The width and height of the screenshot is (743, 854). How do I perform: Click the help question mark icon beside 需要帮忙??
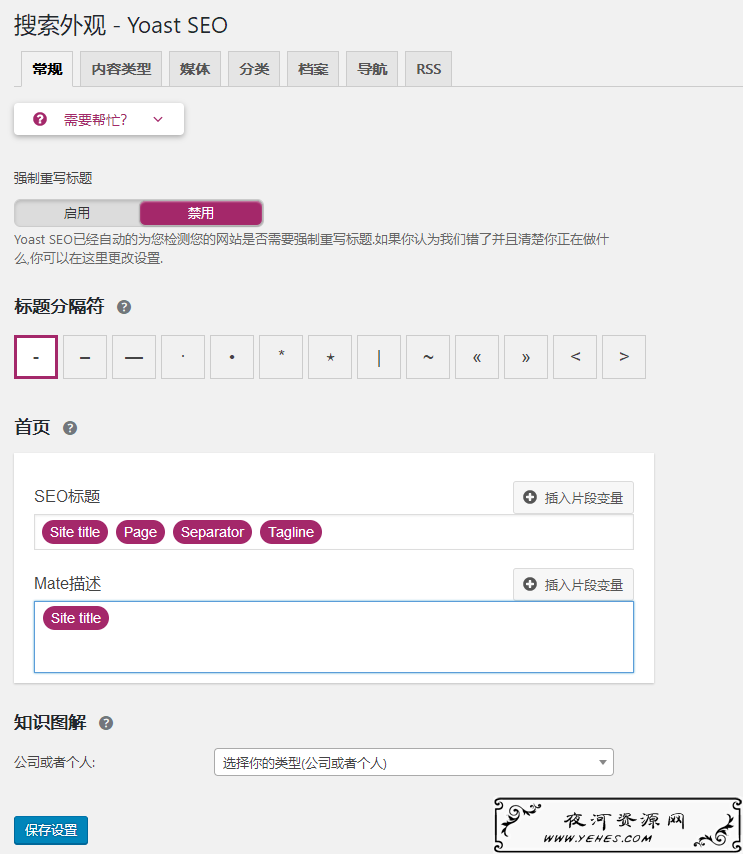tap(40, 119)
